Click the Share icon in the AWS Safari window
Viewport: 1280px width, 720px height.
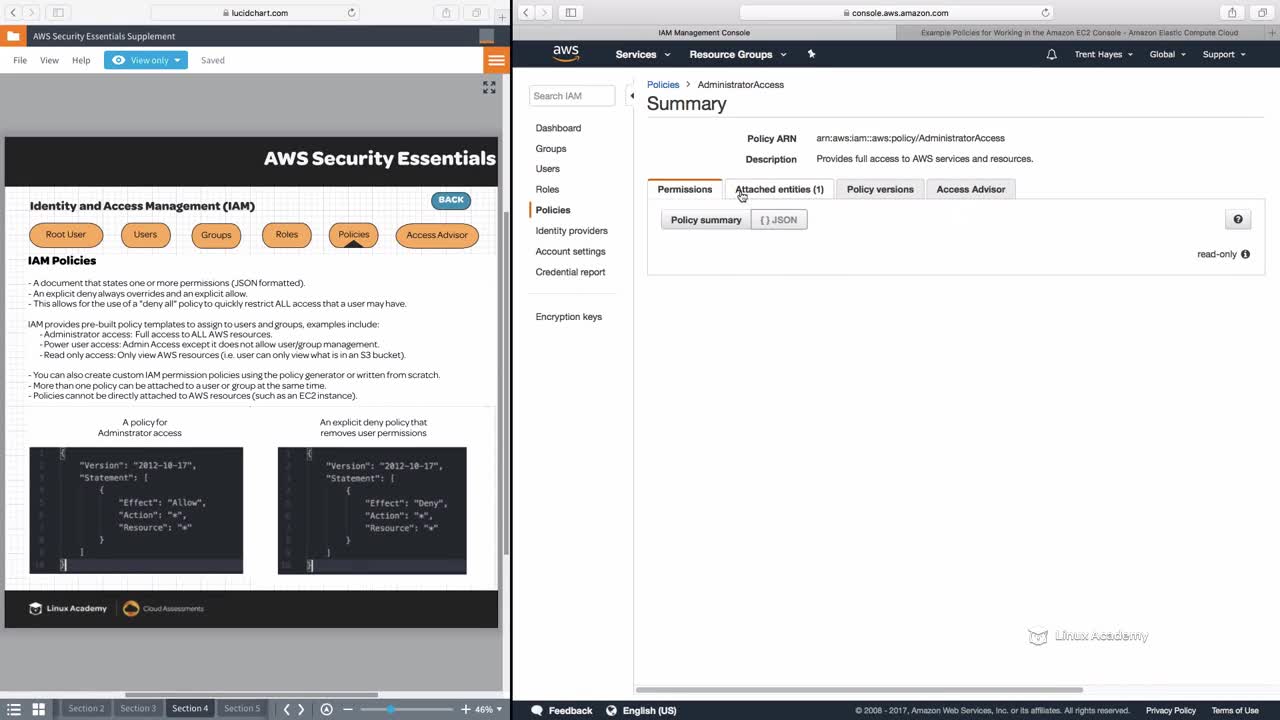[x=1232, y=13]
